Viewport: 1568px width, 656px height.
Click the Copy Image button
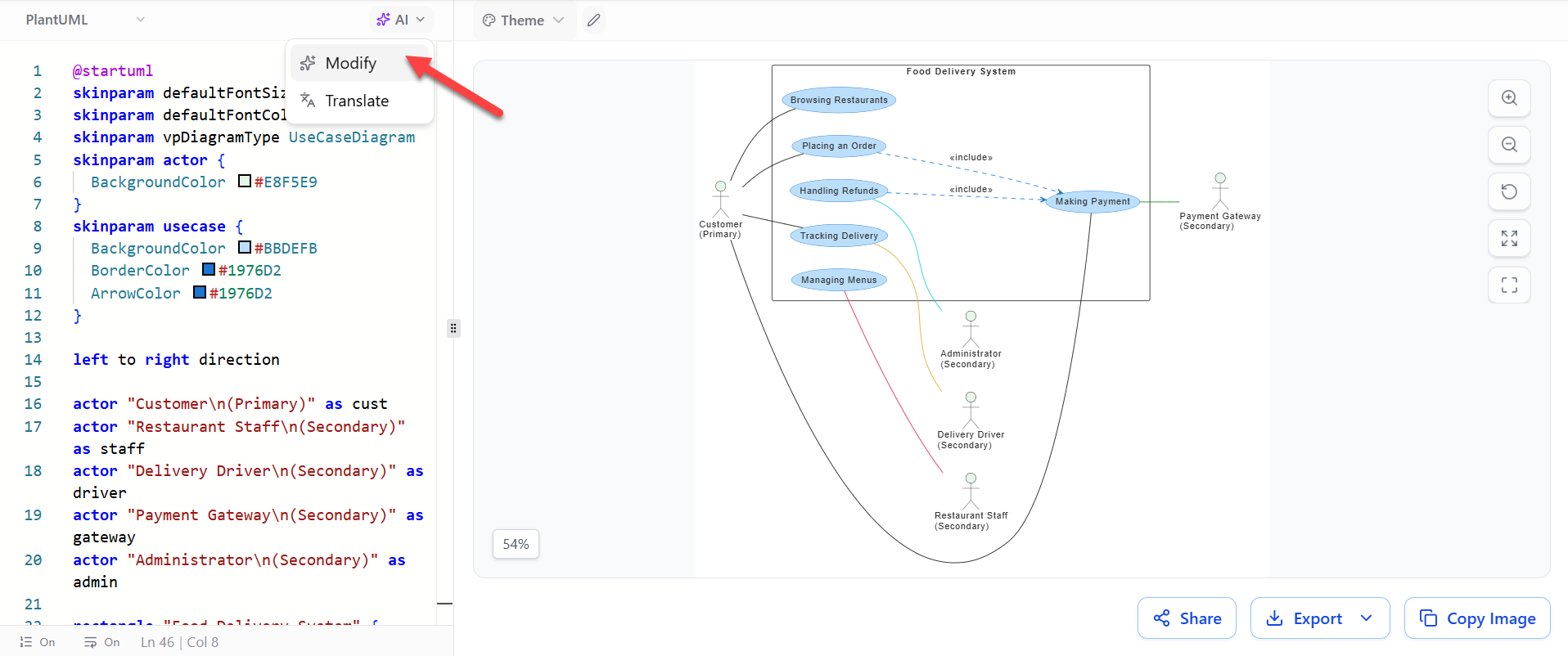1477,618
